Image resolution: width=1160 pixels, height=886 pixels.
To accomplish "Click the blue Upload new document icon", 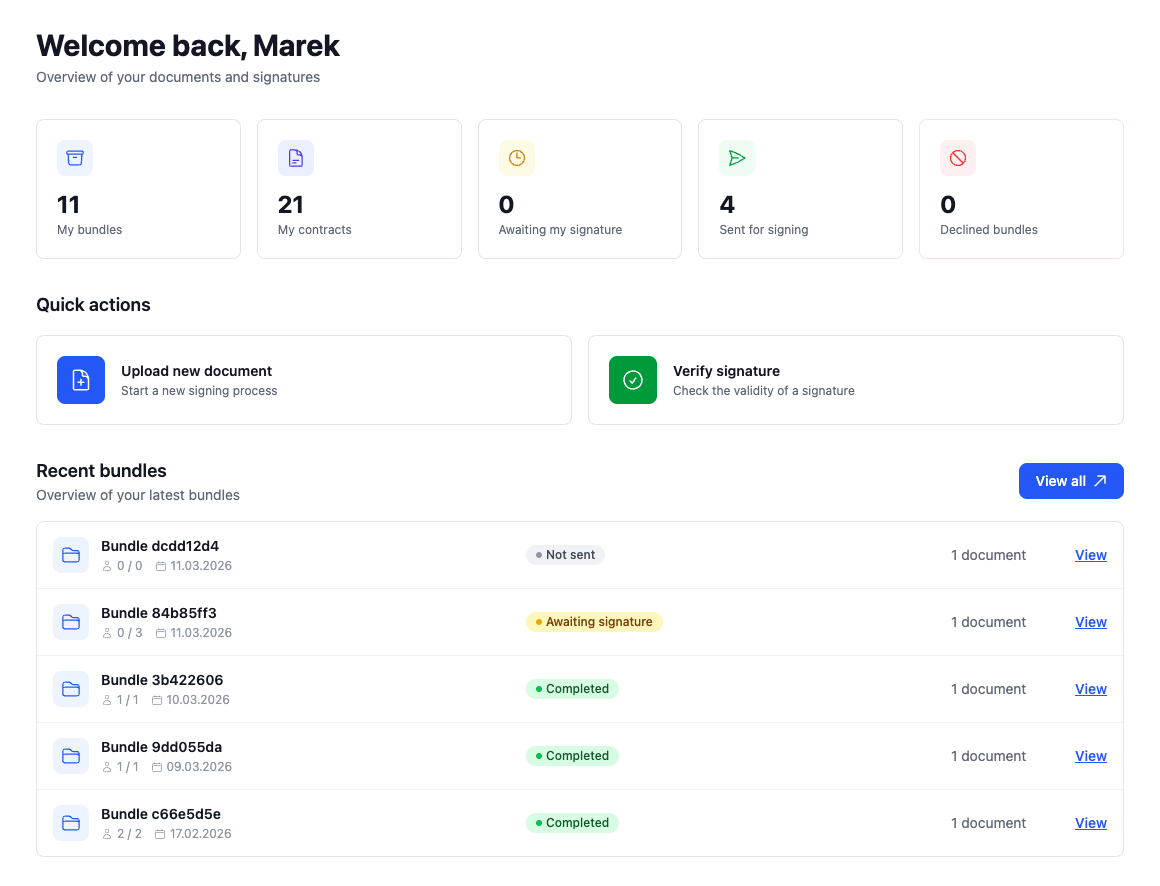I will point(81,380).
